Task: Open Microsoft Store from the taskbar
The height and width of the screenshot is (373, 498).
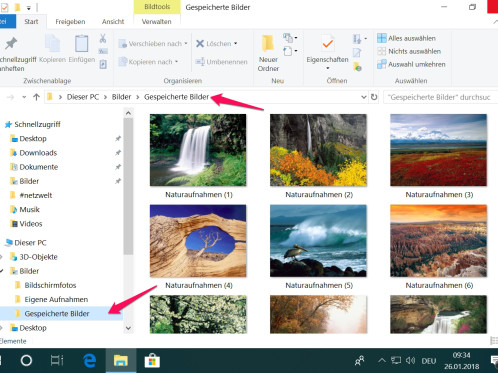Action: [152, 360]
